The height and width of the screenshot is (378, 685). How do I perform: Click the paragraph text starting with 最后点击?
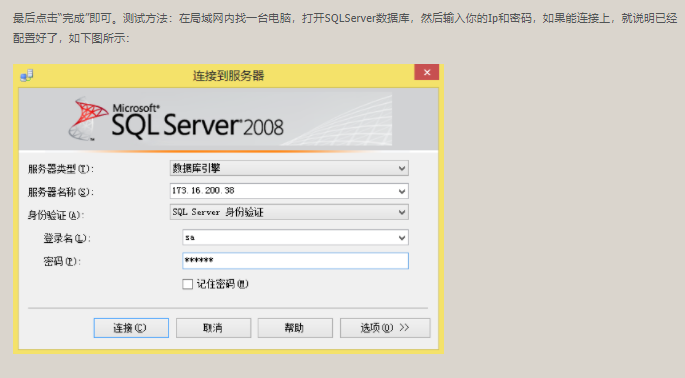click(345, 28)
